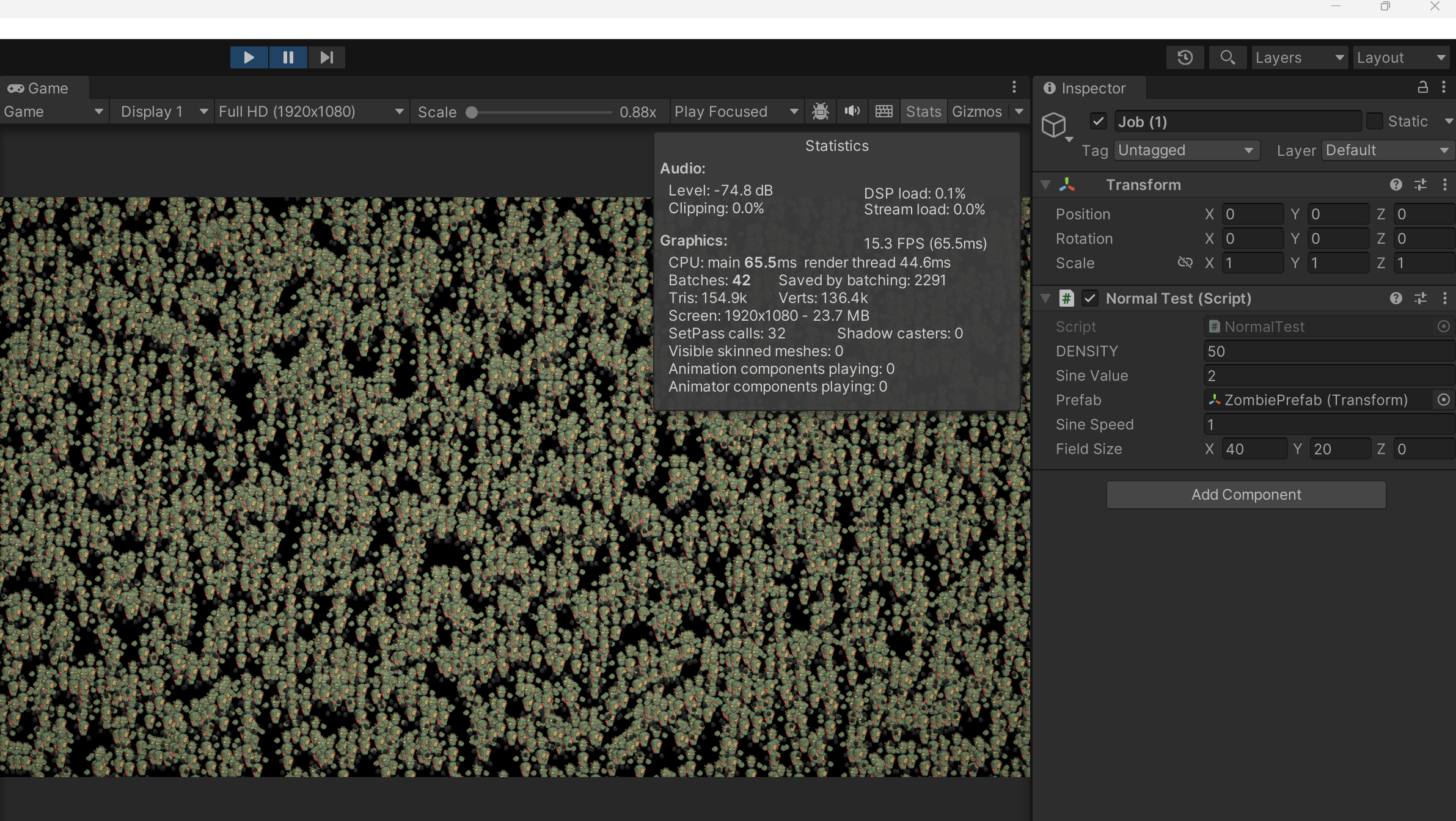Click the Pause playback button

pos(288,57)
